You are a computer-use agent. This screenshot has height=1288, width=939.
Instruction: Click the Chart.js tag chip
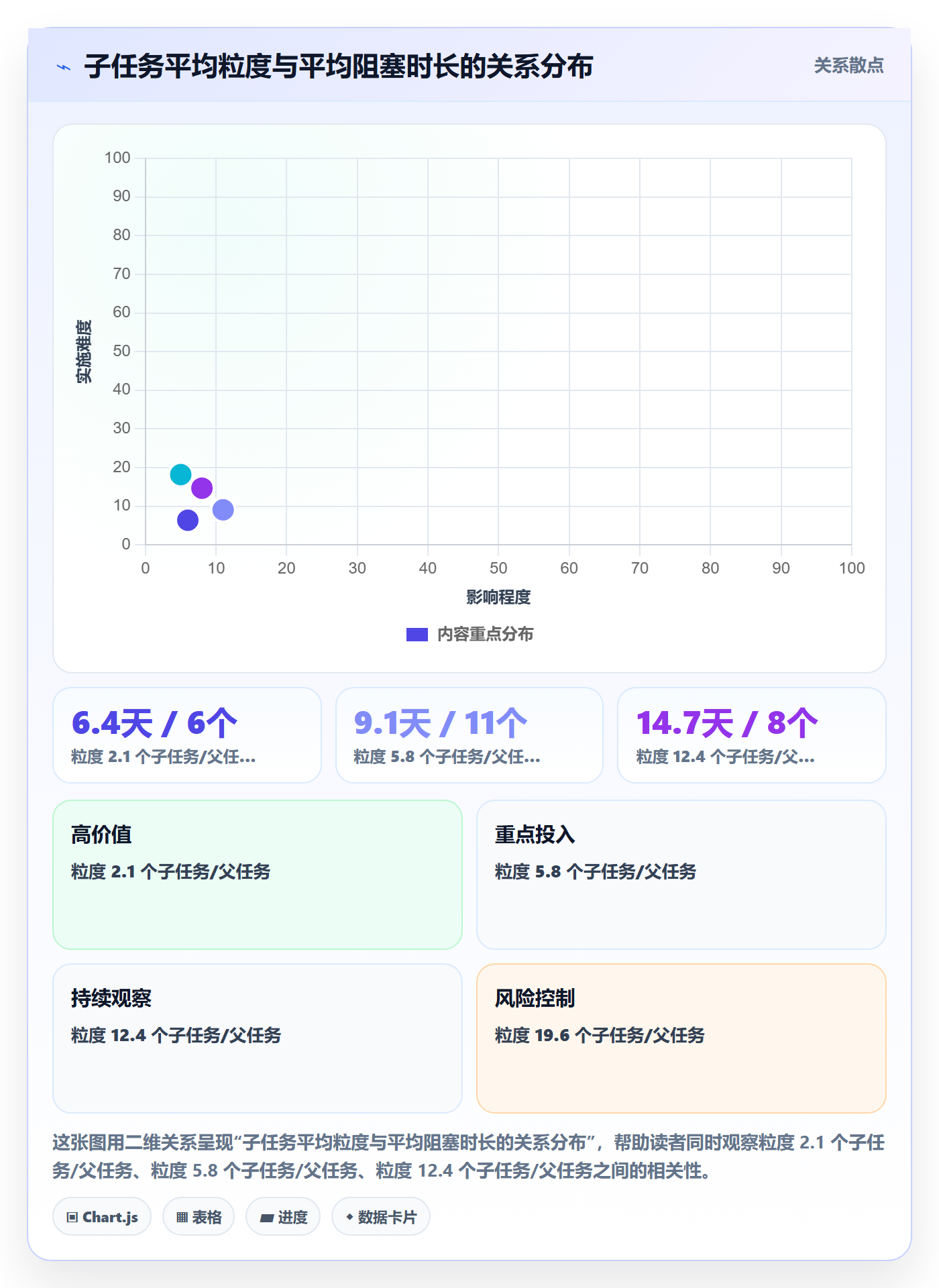point(102,1216)
